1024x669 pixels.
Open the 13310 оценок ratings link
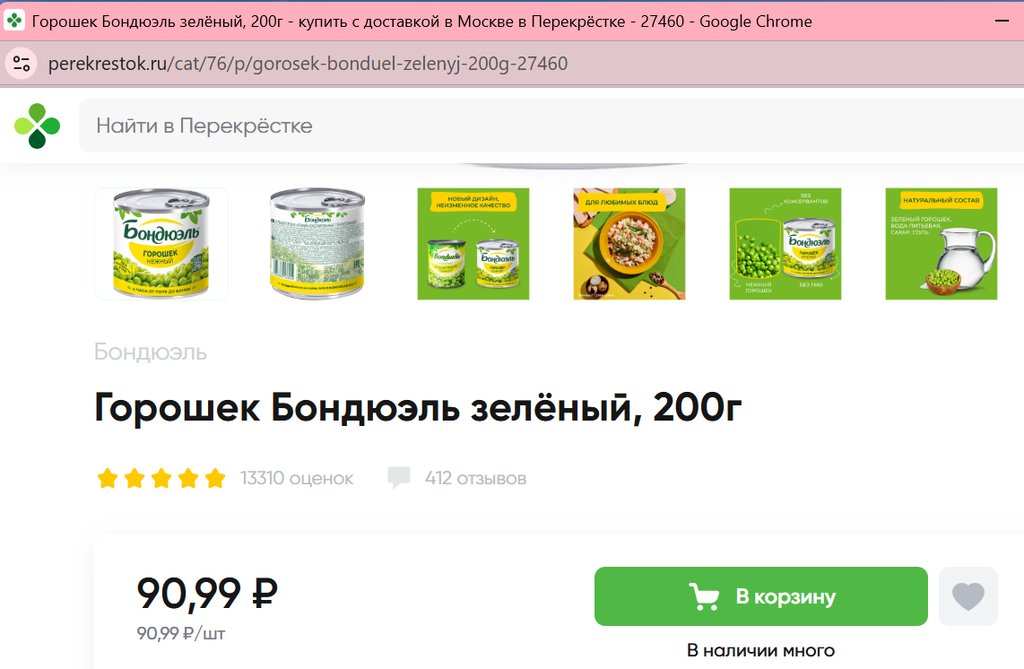pos(296,478)
